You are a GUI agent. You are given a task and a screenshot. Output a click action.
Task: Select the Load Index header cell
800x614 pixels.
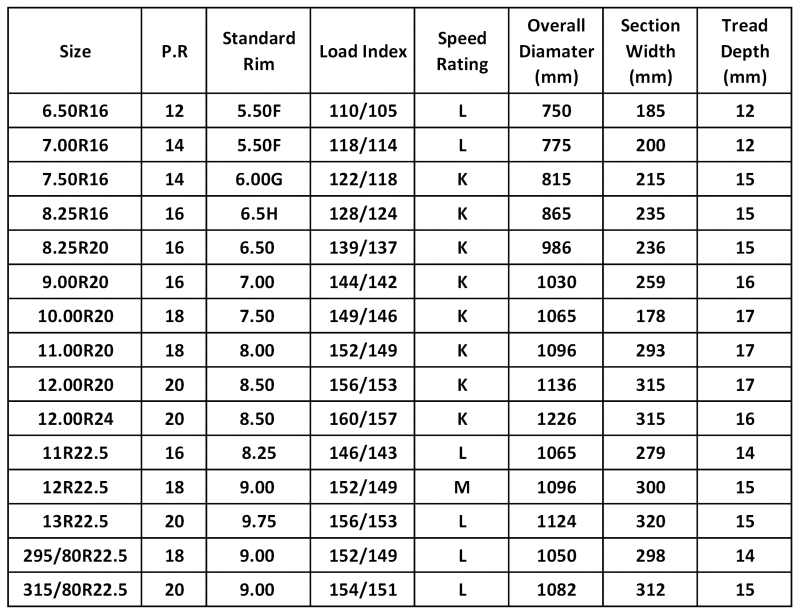(x=363, y=51)
